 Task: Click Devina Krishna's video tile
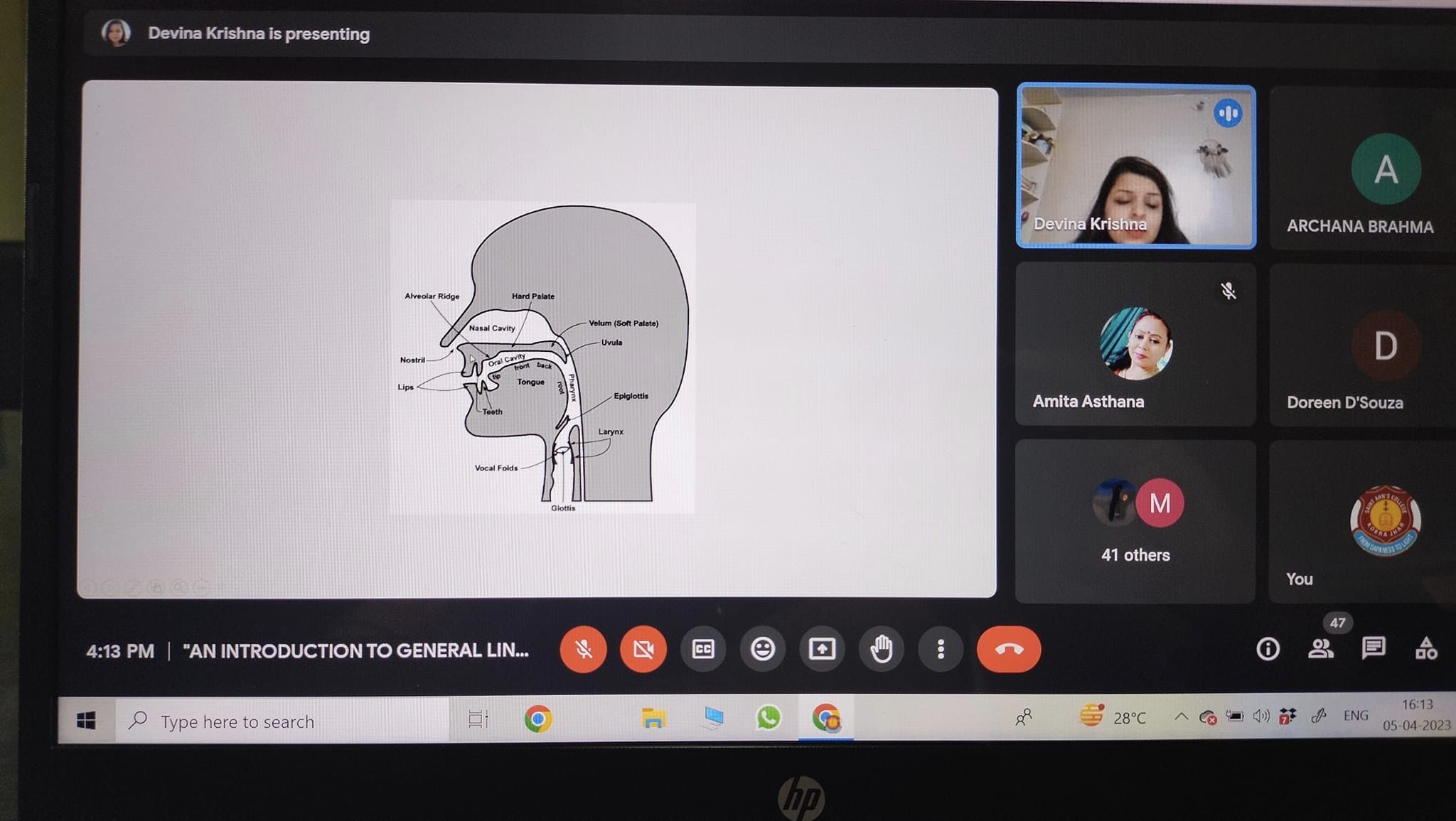tap(1135, 167)
